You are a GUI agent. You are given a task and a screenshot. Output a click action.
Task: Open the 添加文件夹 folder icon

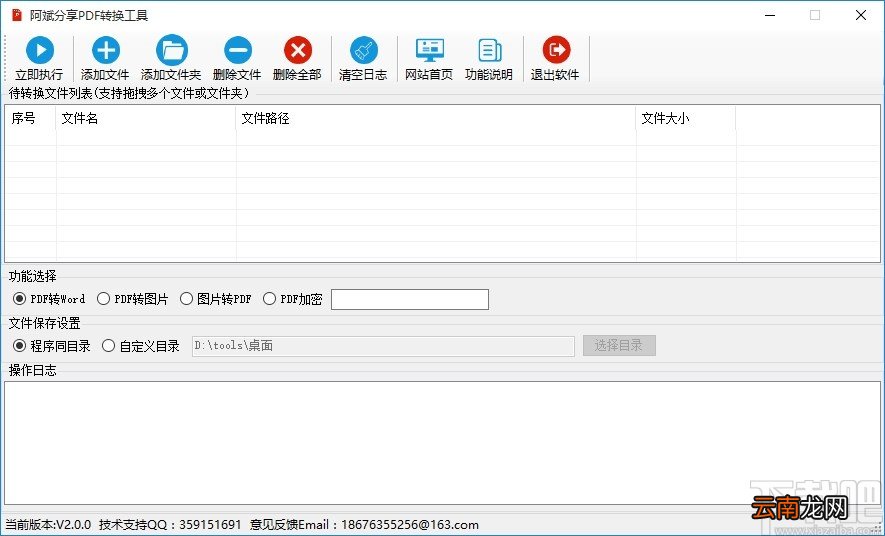click(x=171, y=50)
